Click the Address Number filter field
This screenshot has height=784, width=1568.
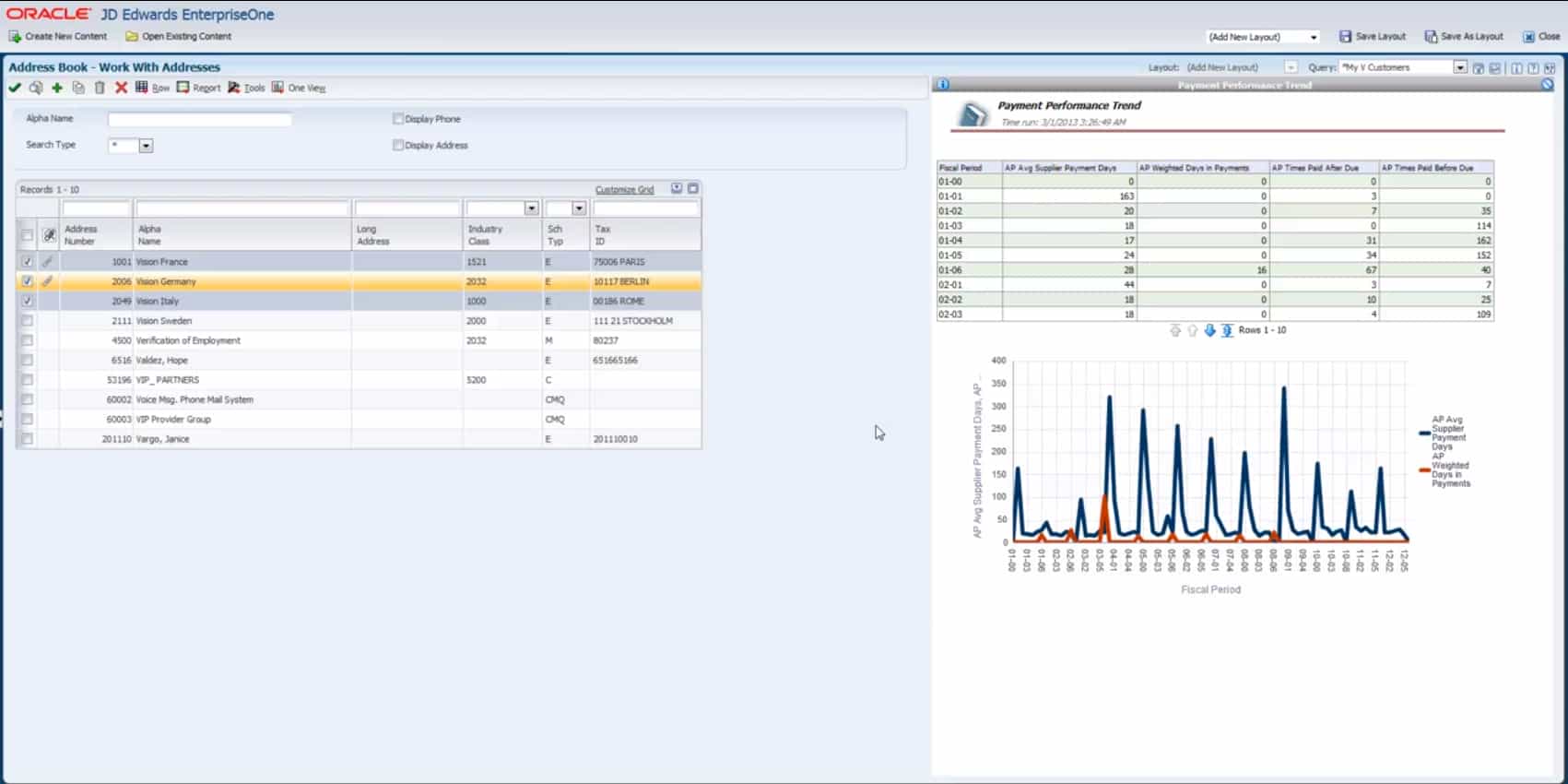pos(97,208)
